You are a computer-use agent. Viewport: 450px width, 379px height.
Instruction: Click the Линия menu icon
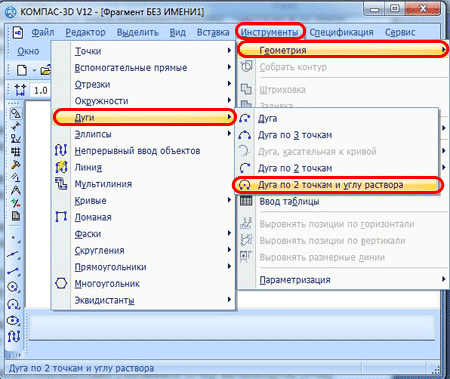pos(61,167)
